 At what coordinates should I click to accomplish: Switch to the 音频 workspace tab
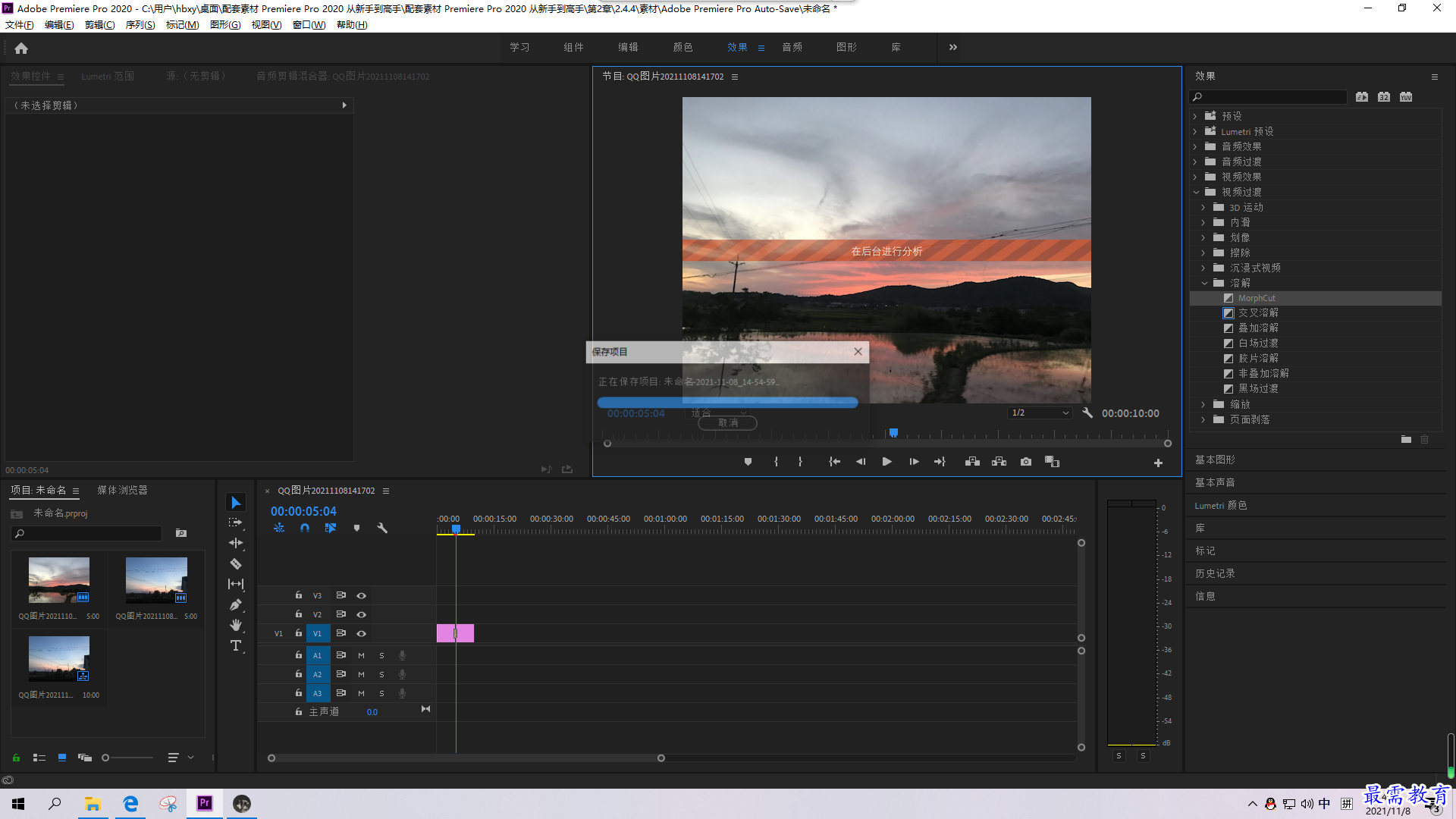tap(792, 47)
